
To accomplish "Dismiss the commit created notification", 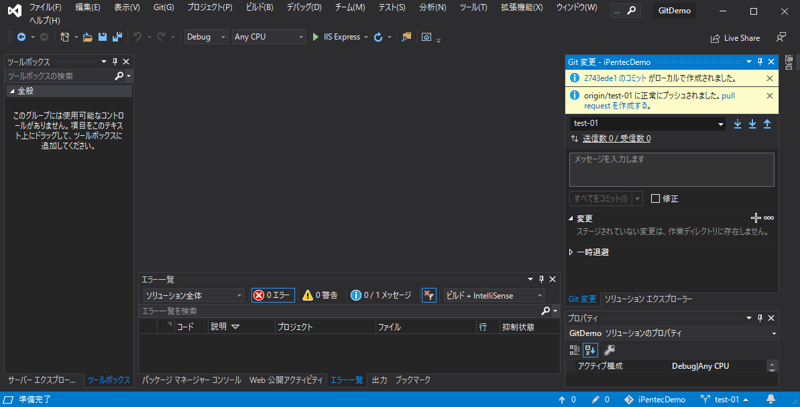I will [769, 78].
